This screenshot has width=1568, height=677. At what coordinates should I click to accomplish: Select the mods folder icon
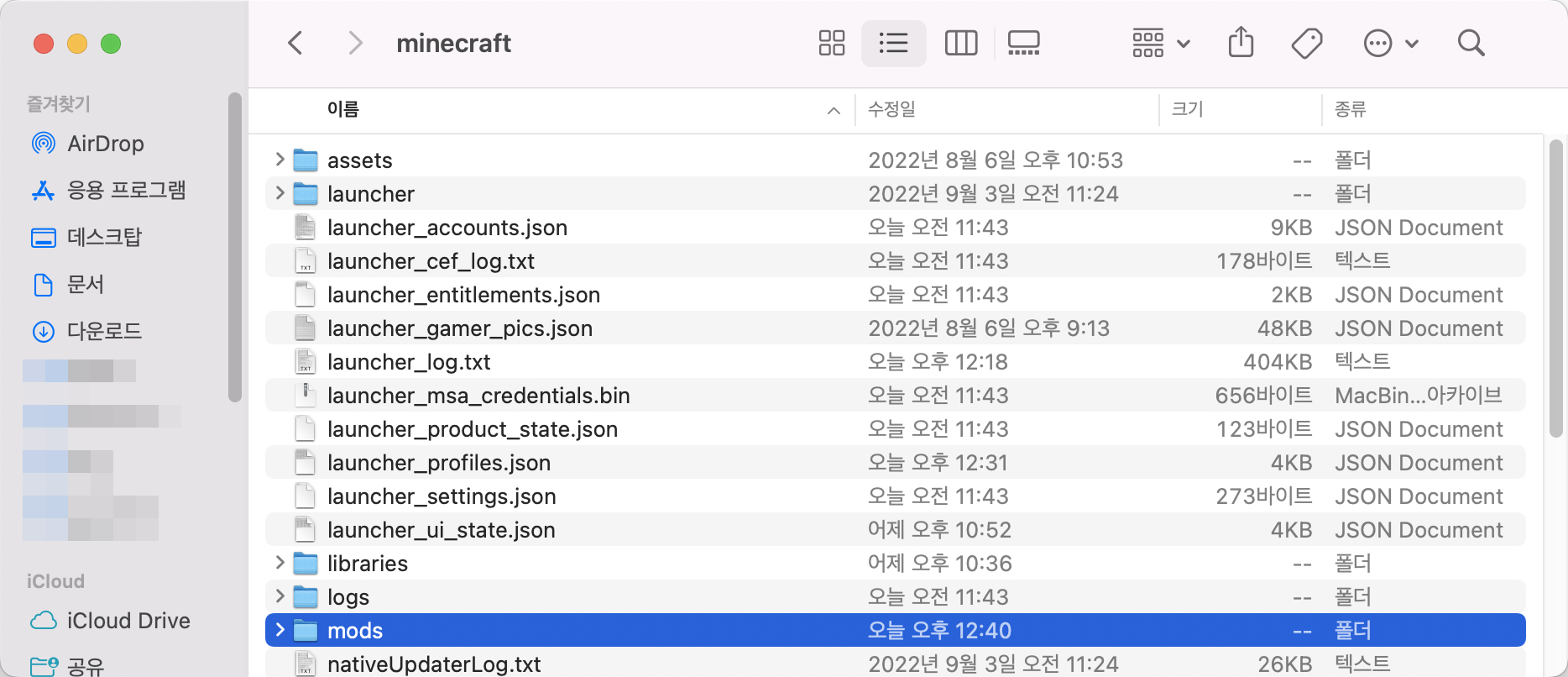click(306, 630)
